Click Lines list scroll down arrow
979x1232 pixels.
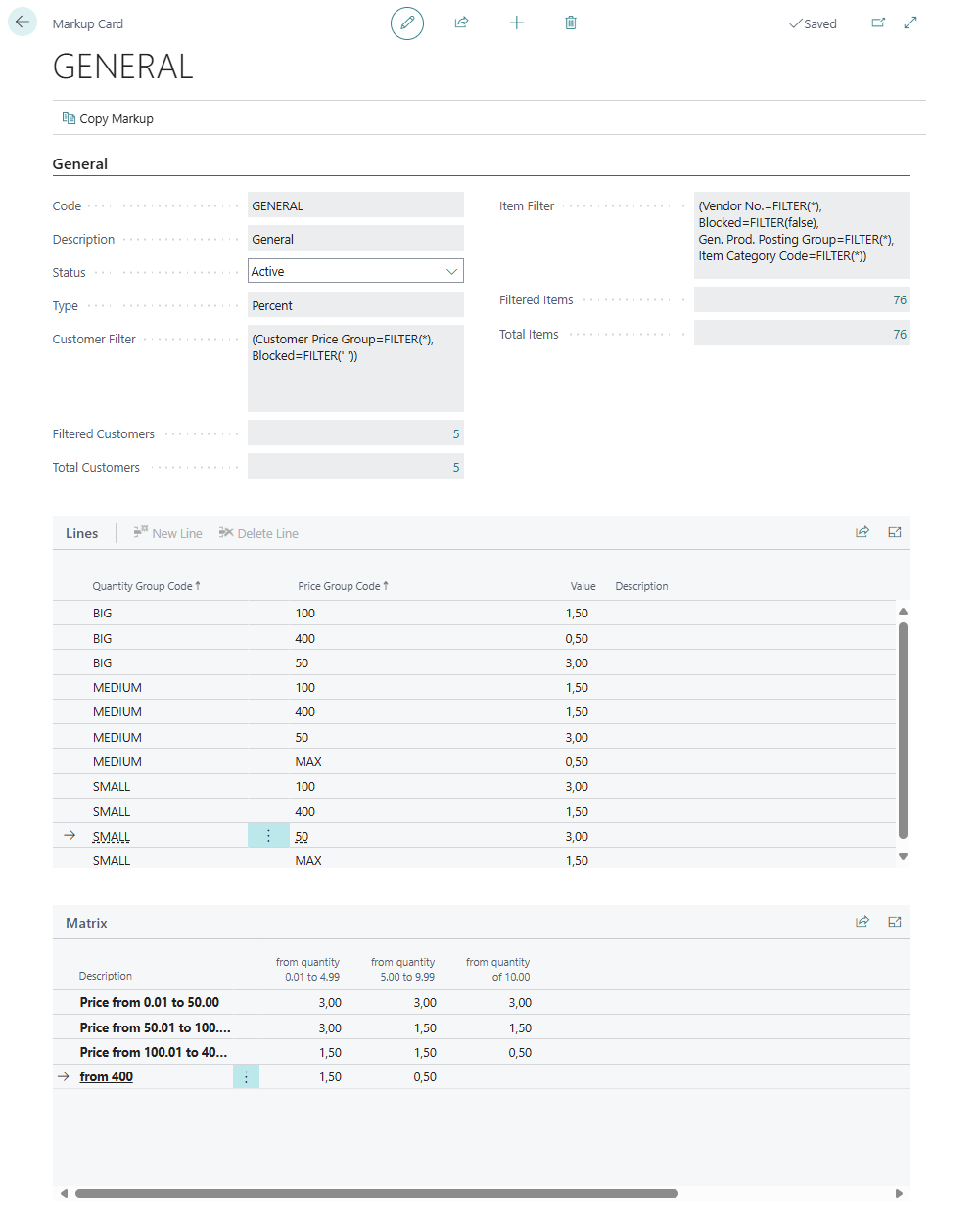pos(903,856)
